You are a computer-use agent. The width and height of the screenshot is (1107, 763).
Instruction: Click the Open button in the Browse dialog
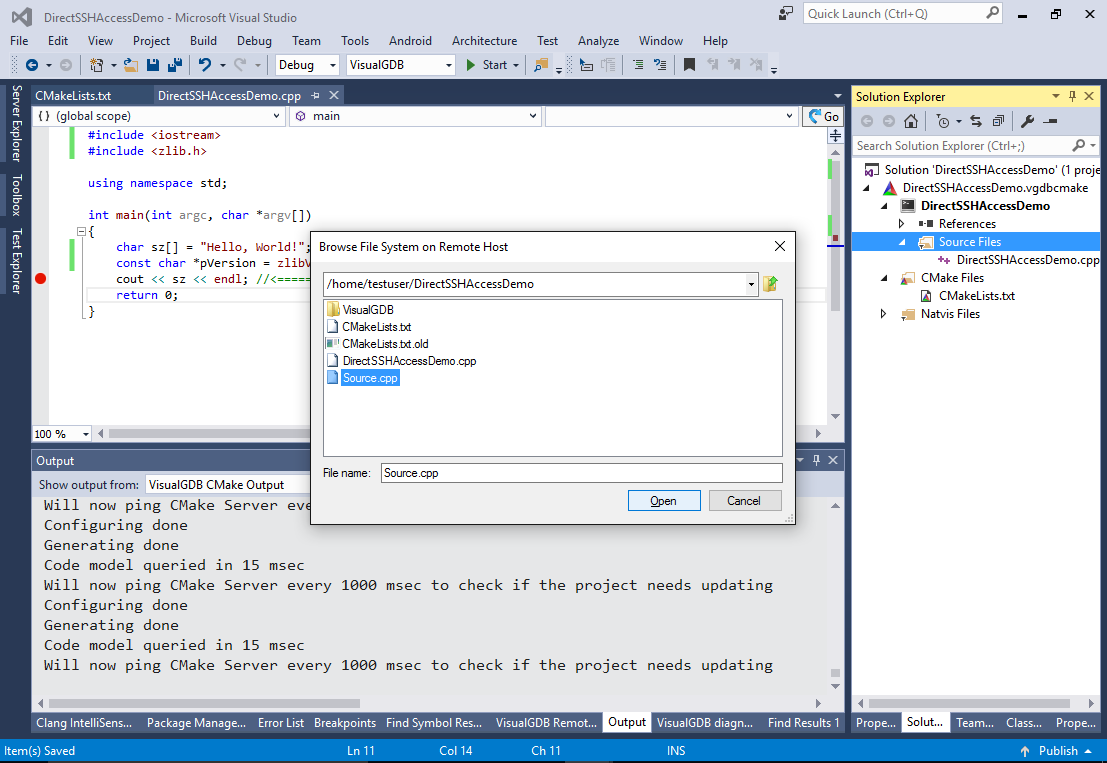click(664, 500)
